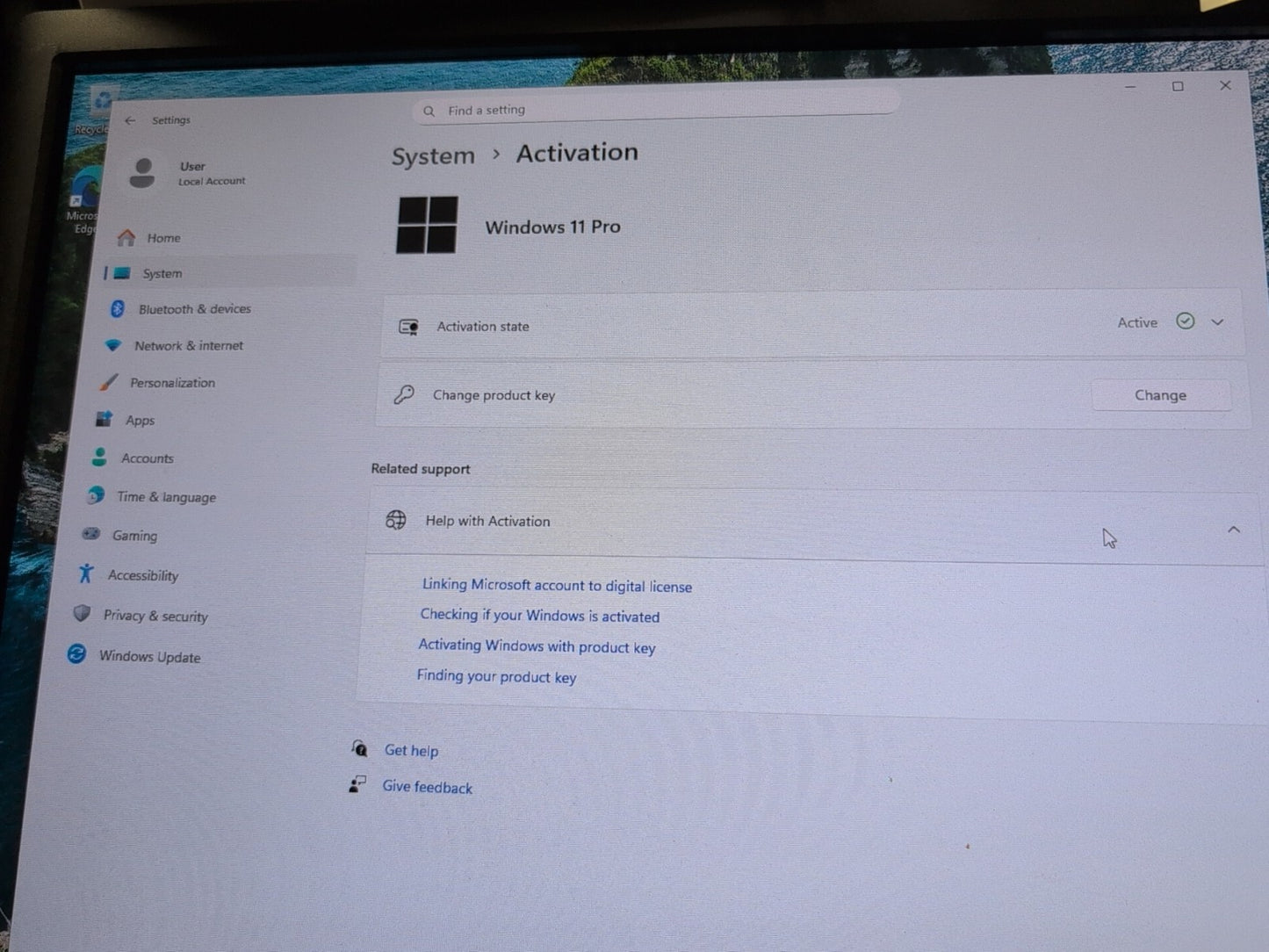Click the Change product key button
This screenshot has width=1269, height=952.
pos(1160,395)
